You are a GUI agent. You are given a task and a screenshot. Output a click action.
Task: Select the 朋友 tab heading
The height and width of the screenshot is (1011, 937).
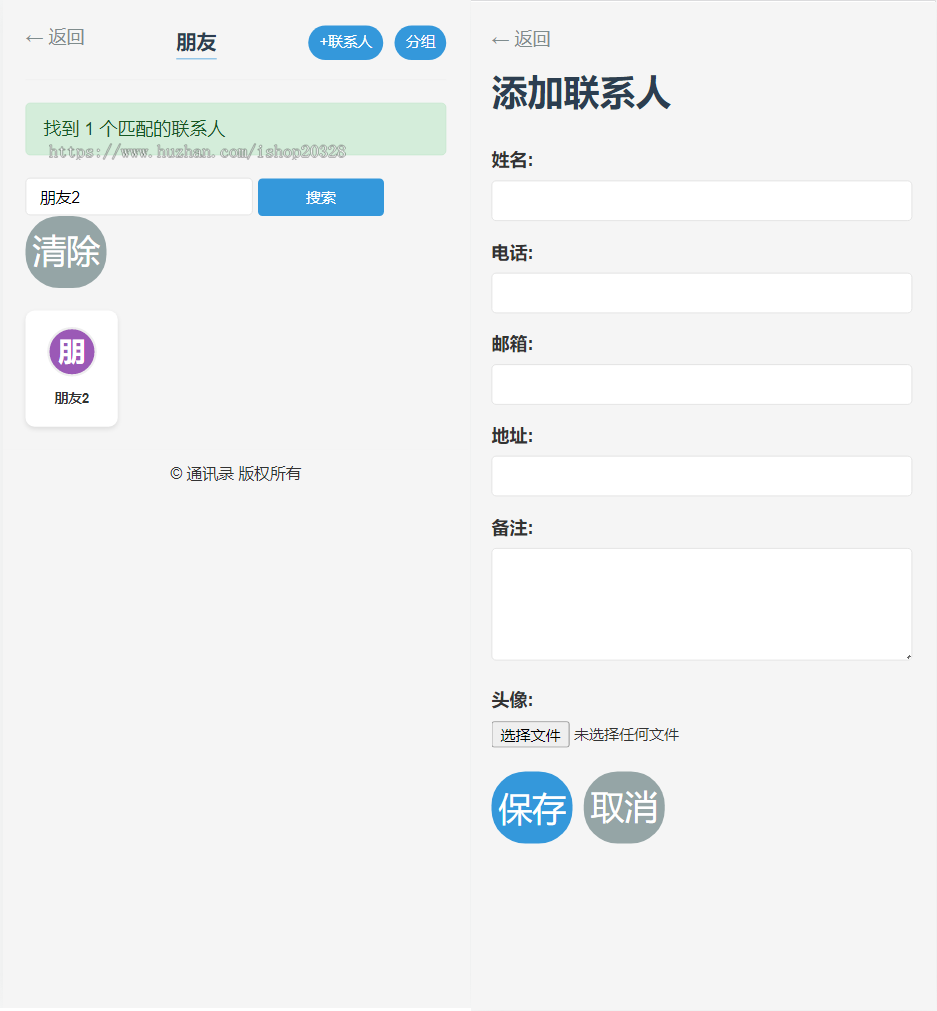pos(196,43)
